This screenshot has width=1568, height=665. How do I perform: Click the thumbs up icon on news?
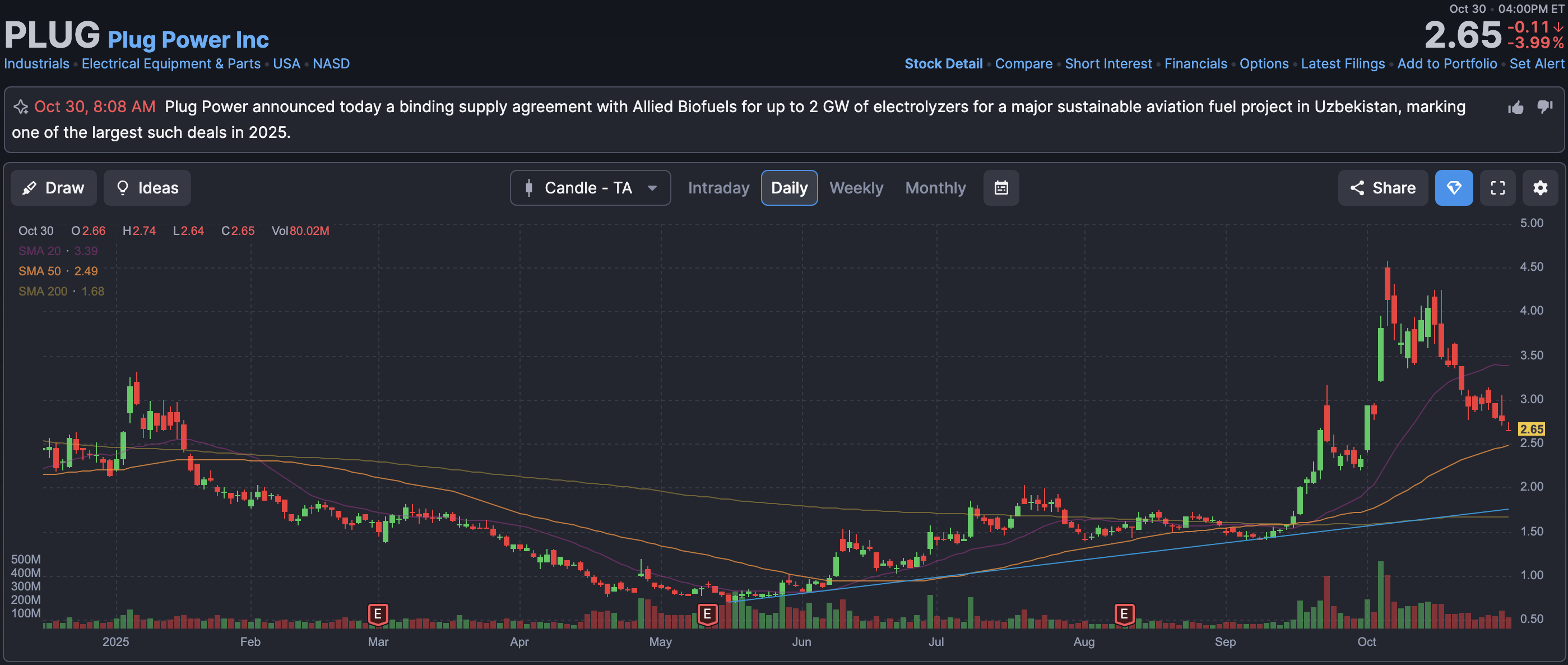click(1516, 108)
